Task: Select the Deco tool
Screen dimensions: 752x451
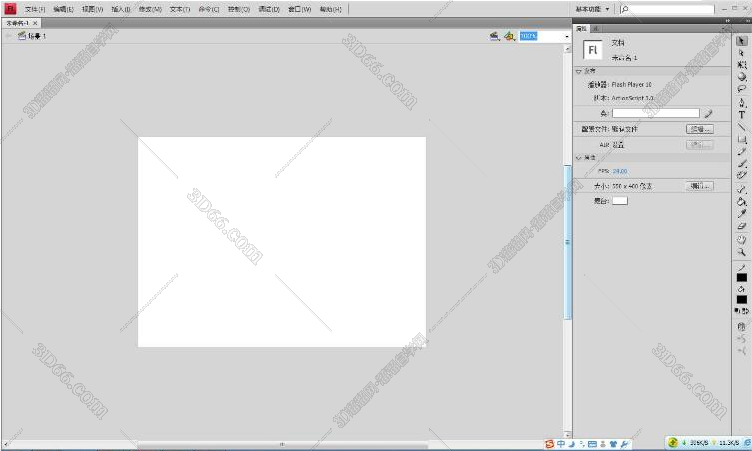Action: tap(741, 176)
